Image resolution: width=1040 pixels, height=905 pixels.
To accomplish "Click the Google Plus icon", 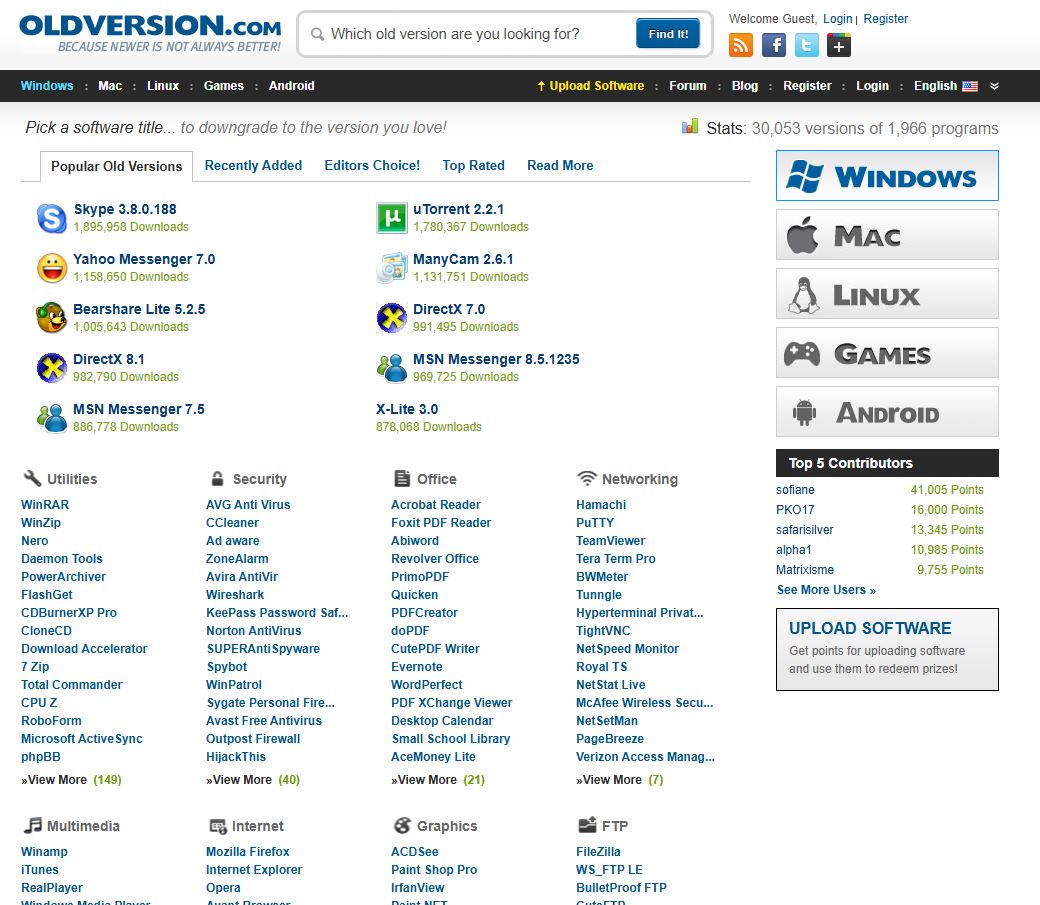I will (x=839, y=45).
